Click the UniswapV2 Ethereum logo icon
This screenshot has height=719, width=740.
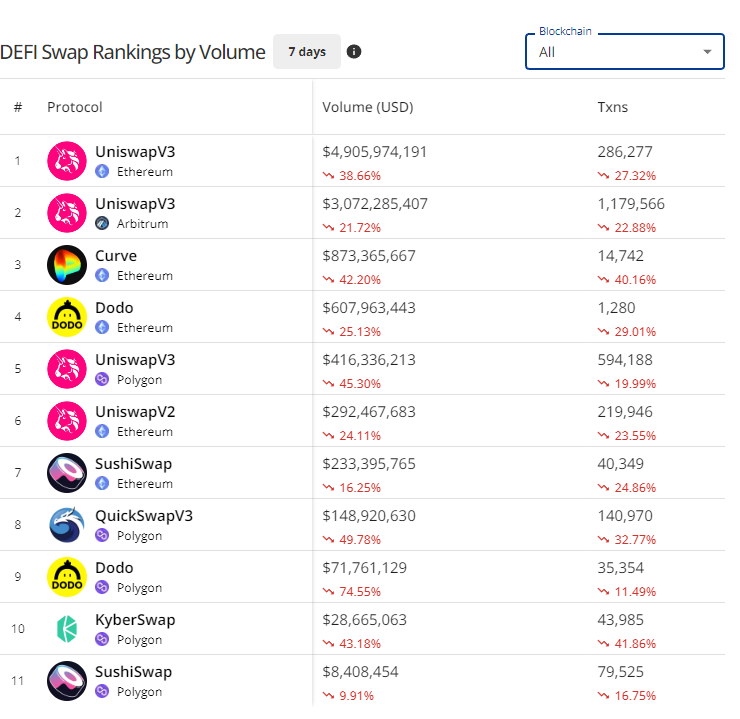(67, 421)
